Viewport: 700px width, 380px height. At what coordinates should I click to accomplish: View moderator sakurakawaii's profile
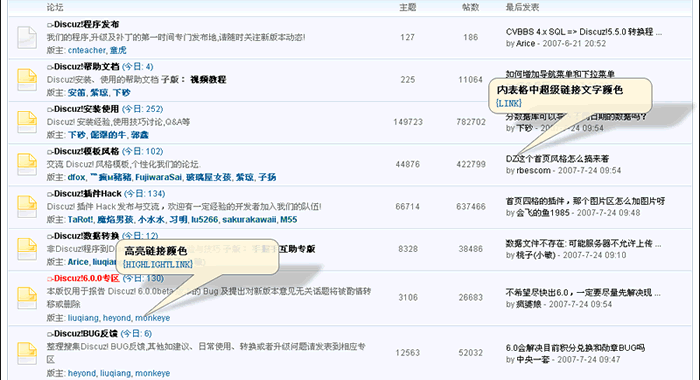(249, 220)
